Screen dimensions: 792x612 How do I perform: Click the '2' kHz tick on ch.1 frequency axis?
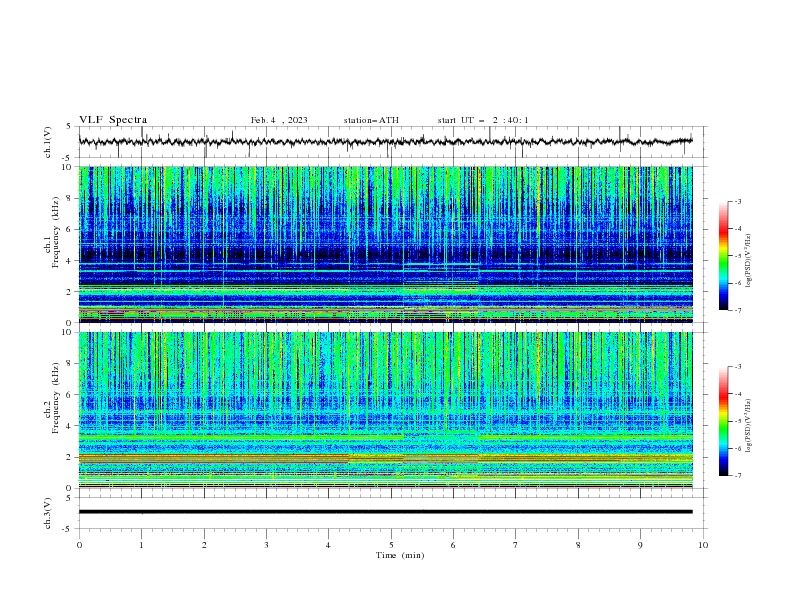click(x=71, y=292)
